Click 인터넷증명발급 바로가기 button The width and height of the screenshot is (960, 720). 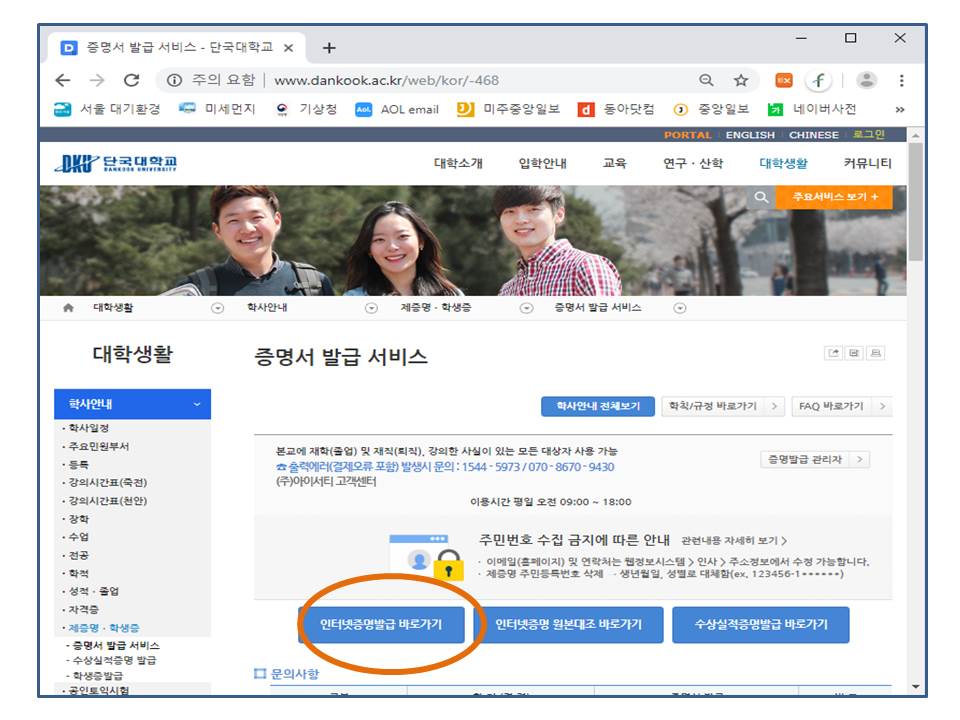(383, 625)
